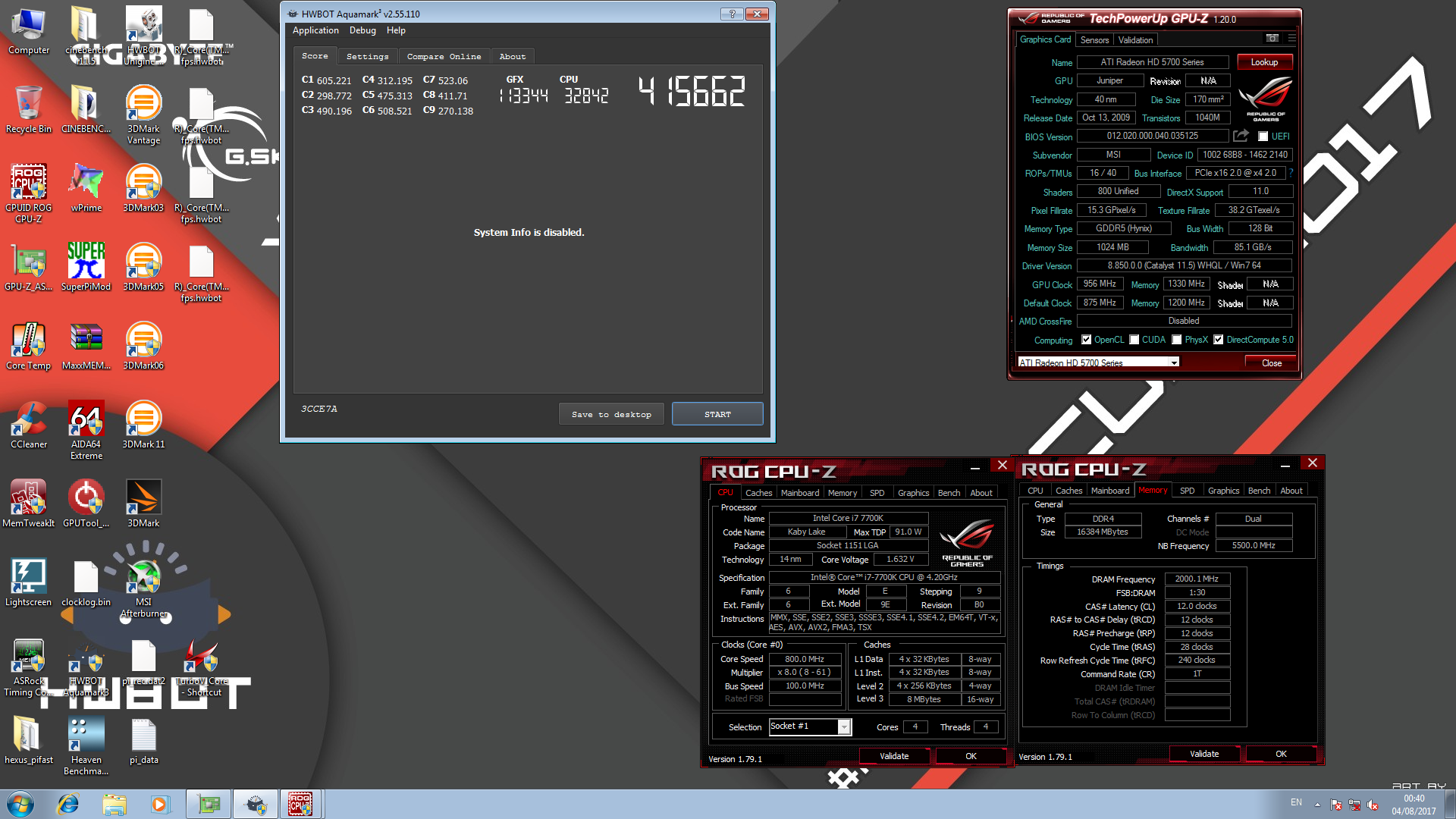Screen dimensions: 1456x819
Task: Switch to the Compare Online tab in Aquamark
Action: coord(444,57)
